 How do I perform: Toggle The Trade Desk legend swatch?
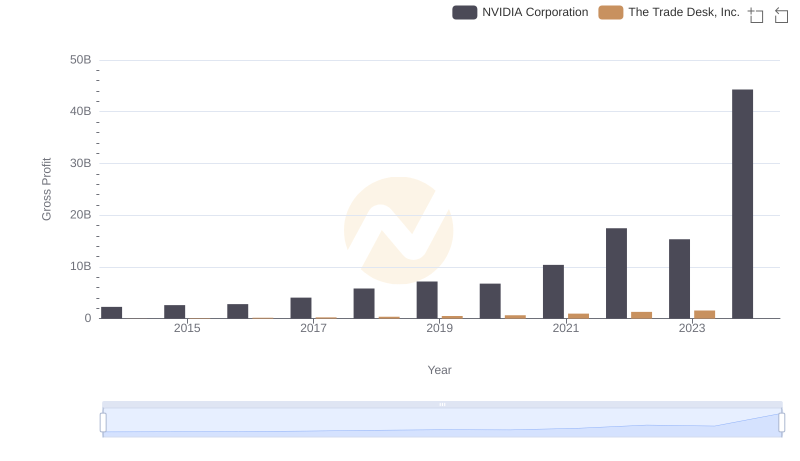point(611,12)
